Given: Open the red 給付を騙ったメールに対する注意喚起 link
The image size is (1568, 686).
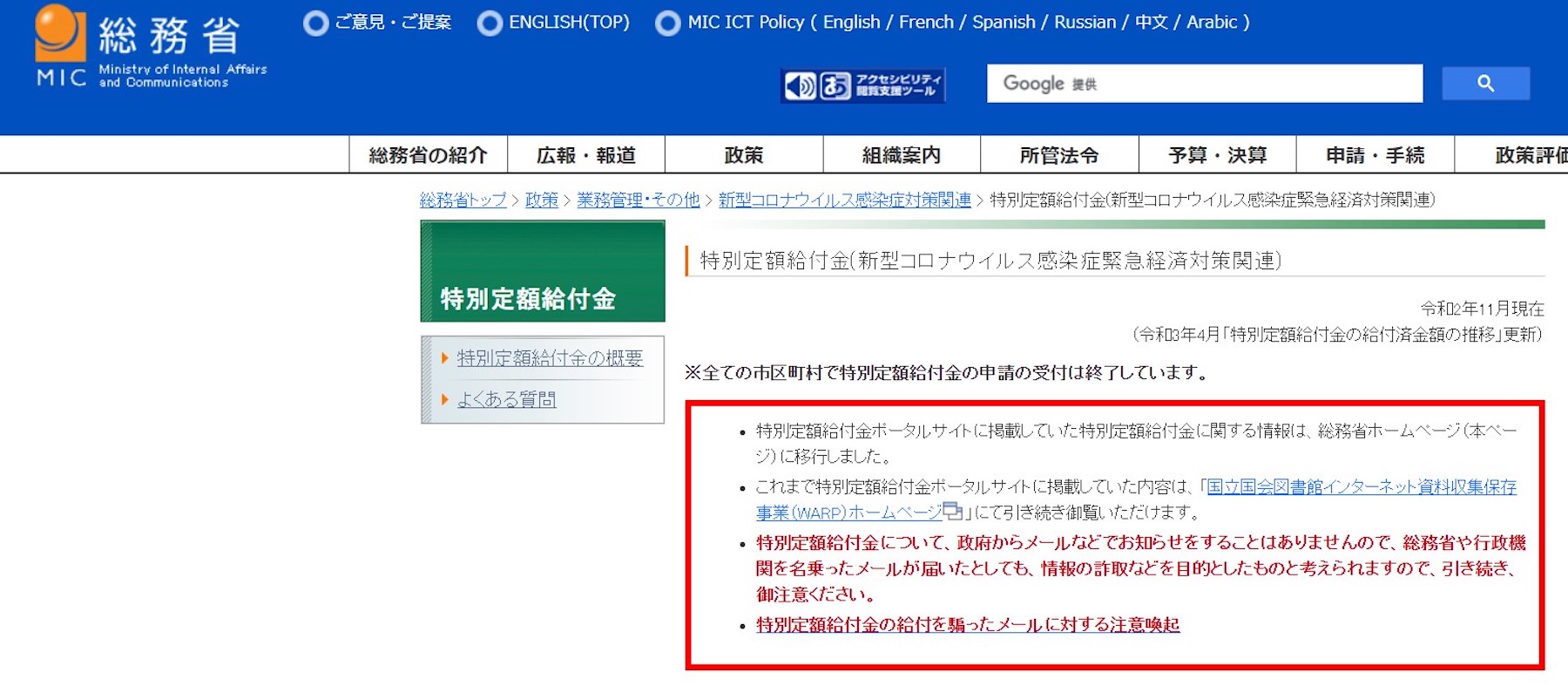Looking at the screenshot, I should (968, 625).
